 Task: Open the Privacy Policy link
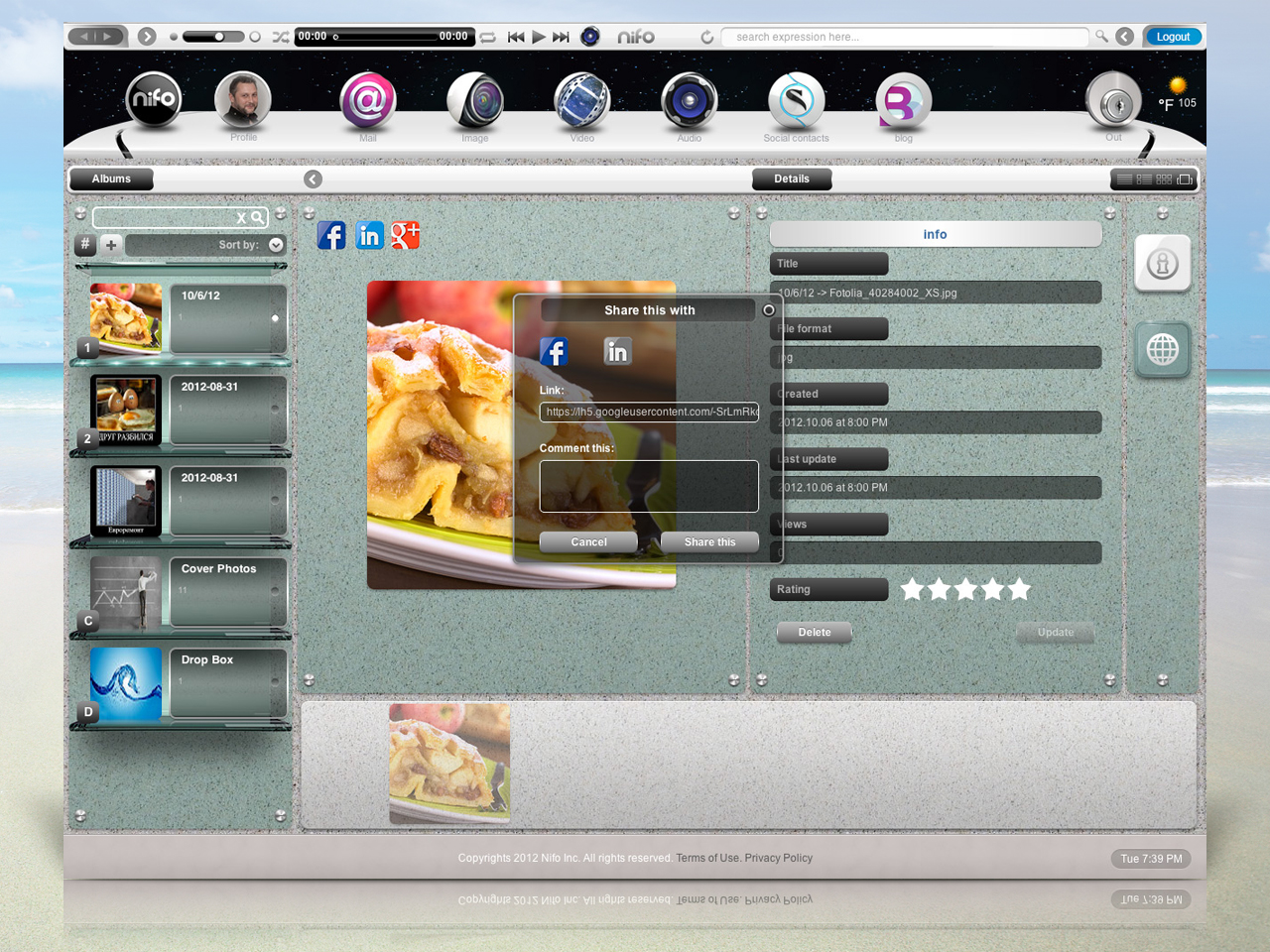[779, 859]
